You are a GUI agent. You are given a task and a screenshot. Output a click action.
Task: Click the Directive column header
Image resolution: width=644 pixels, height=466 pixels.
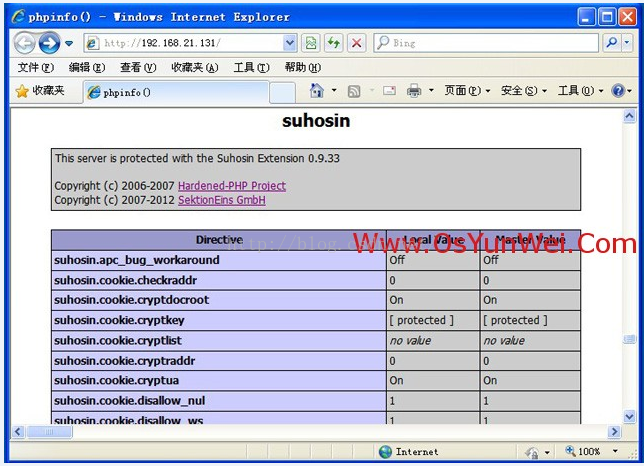pos(219,240)
